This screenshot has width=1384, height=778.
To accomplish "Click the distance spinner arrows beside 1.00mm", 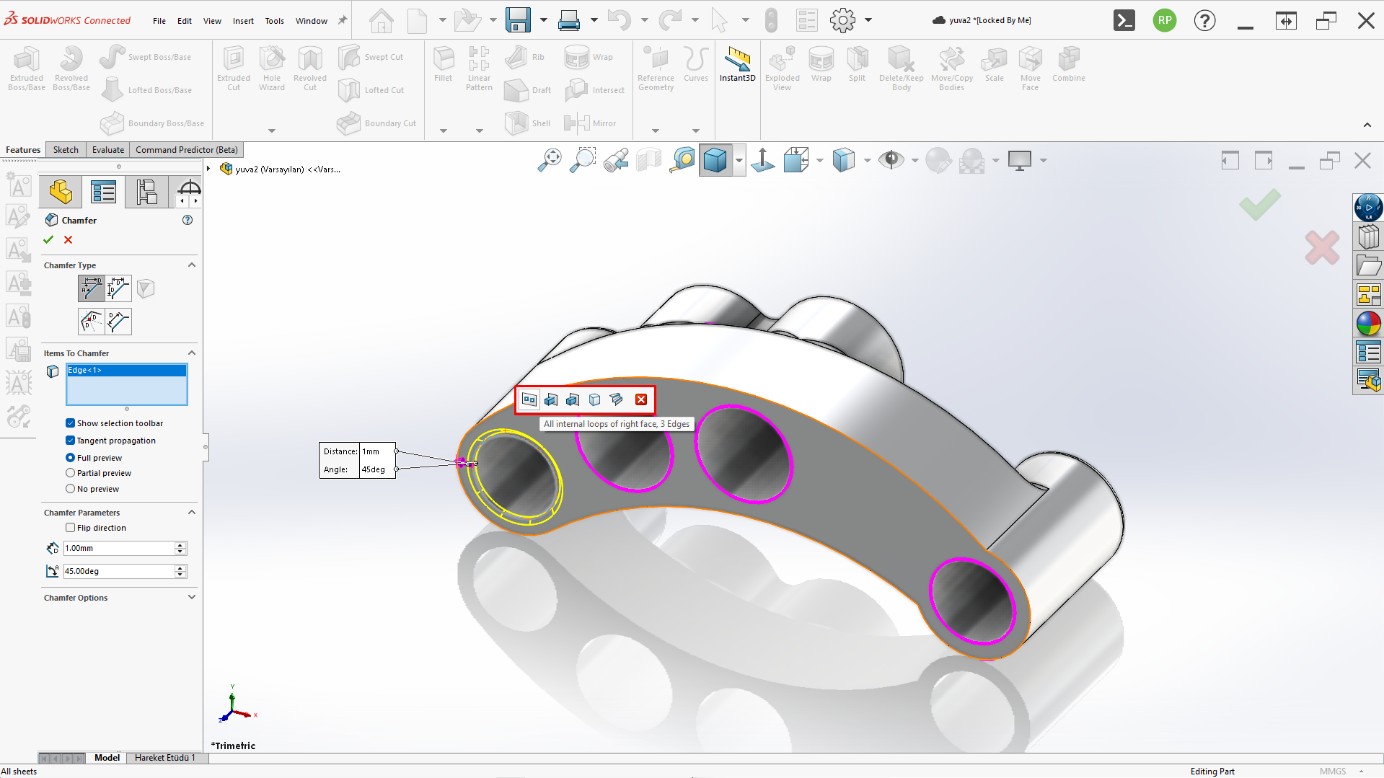I will coord(181,548).
